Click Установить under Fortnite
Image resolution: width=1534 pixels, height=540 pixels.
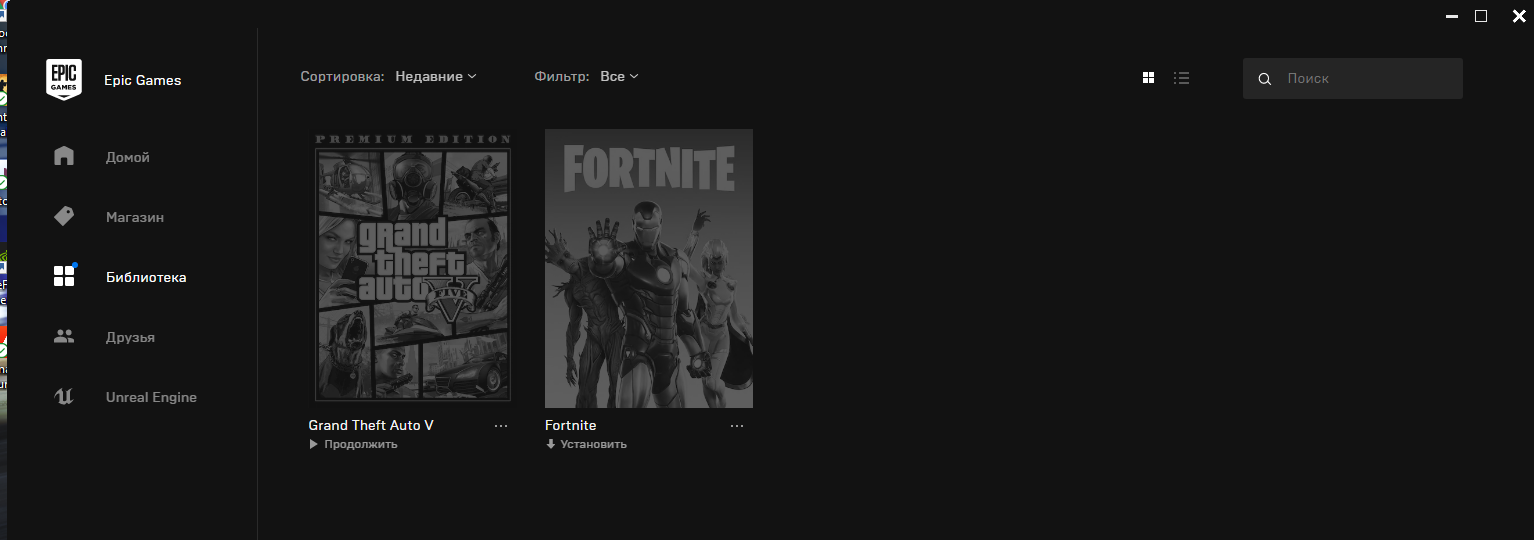coord(586,444)
